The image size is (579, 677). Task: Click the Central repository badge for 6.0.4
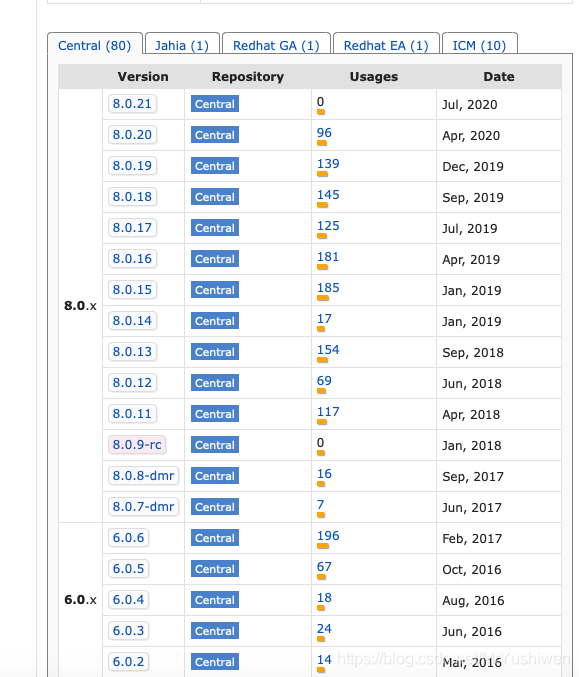pos(215,600)
